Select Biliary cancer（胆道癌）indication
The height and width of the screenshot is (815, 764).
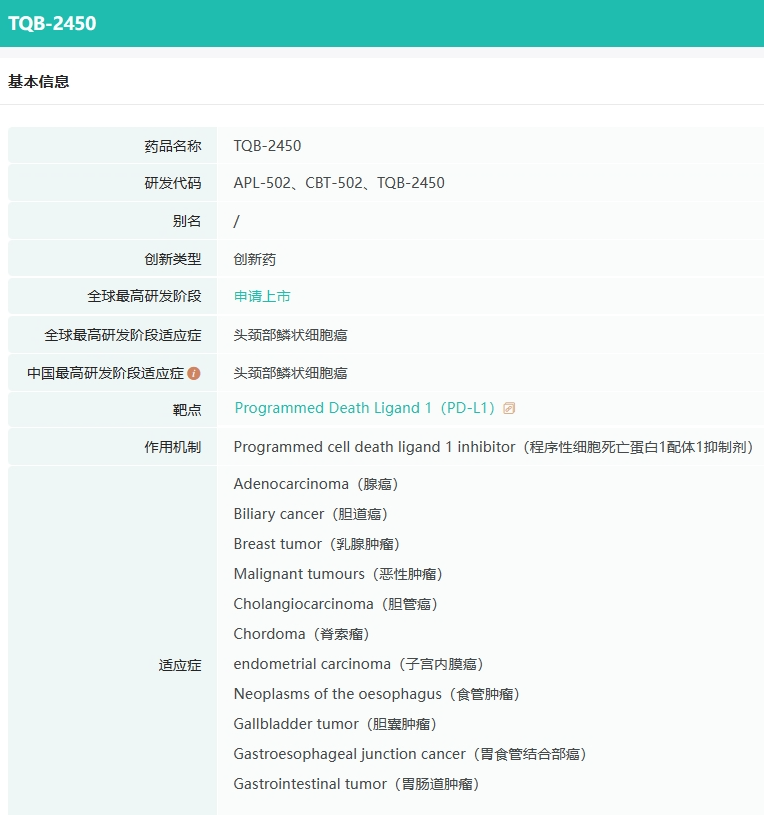coord(311,514)
